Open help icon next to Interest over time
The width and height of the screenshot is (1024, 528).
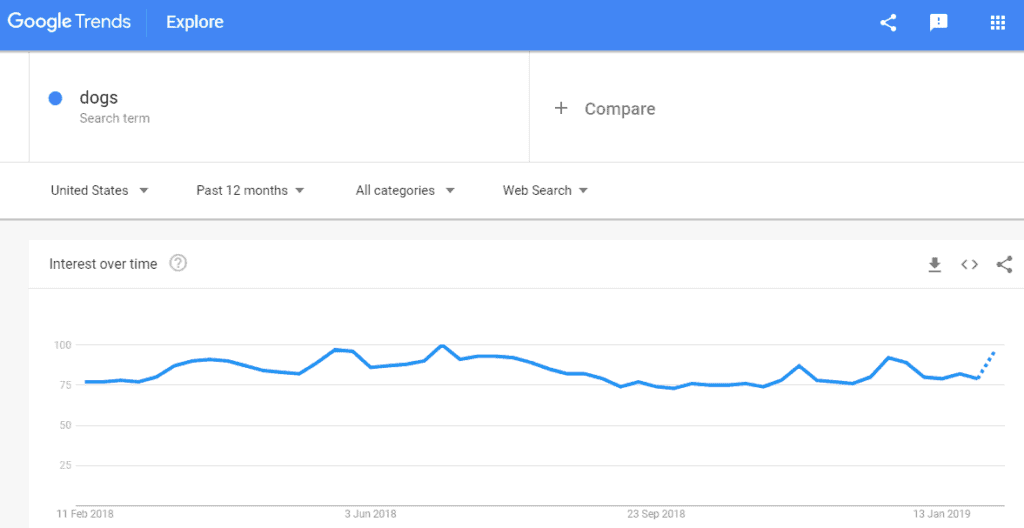[178, 263]
